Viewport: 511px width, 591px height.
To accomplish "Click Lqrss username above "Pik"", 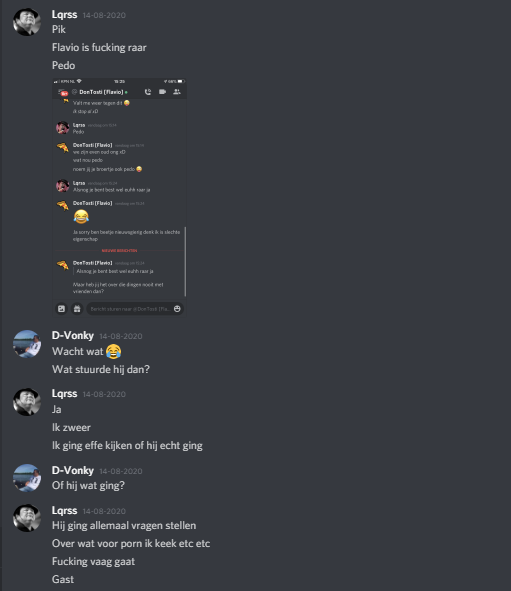I will tap(64, 14).
